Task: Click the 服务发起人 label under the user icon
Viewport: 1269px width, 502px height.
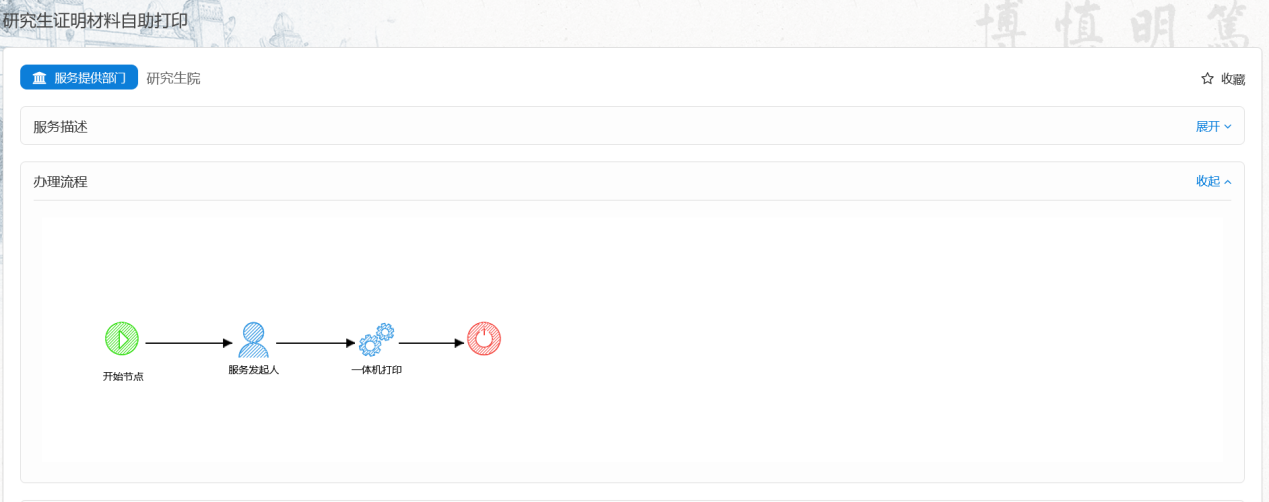Action: 253,370
